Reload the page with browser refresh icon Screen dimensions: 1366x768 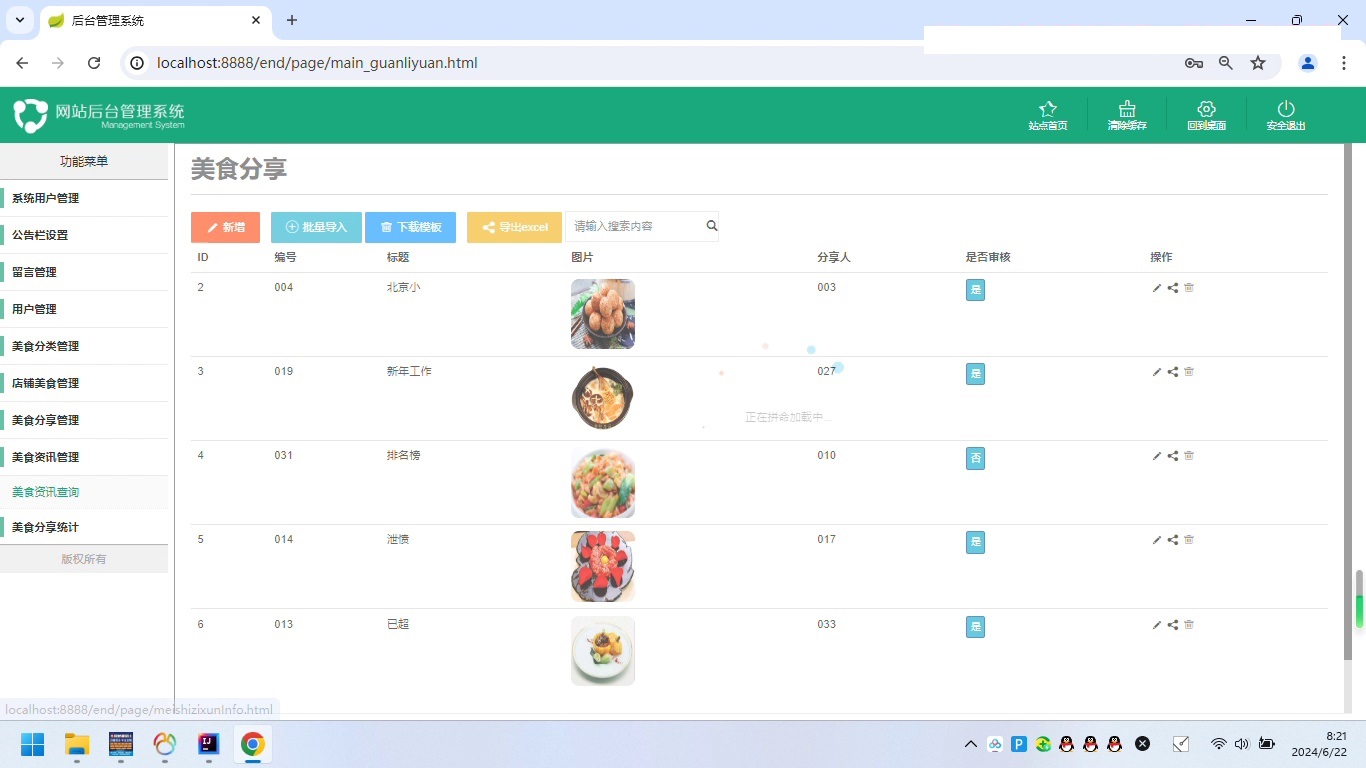(x=94, y=63)
